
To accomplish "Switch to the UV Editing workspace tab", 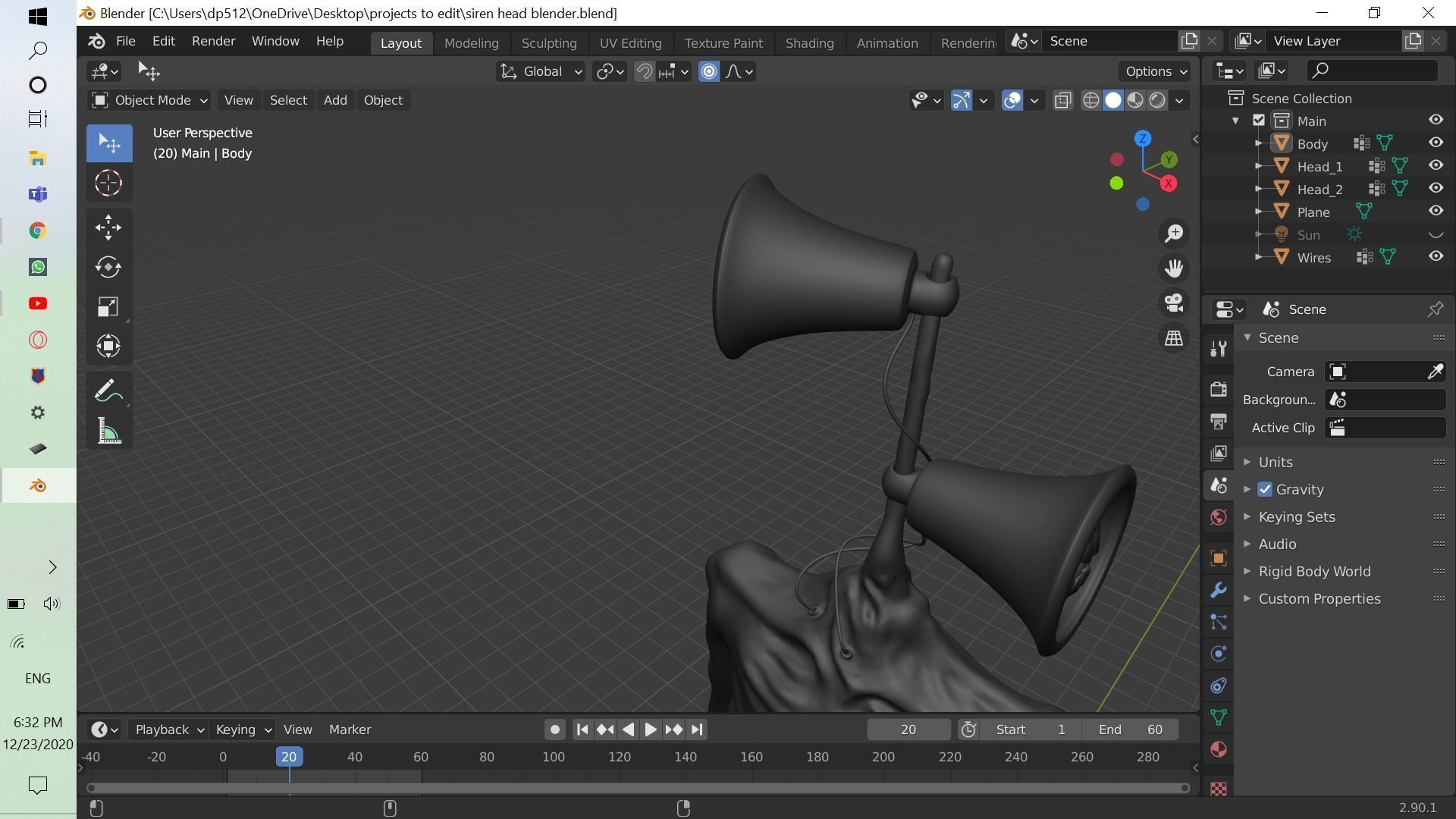I will click(x=630, y=43).
